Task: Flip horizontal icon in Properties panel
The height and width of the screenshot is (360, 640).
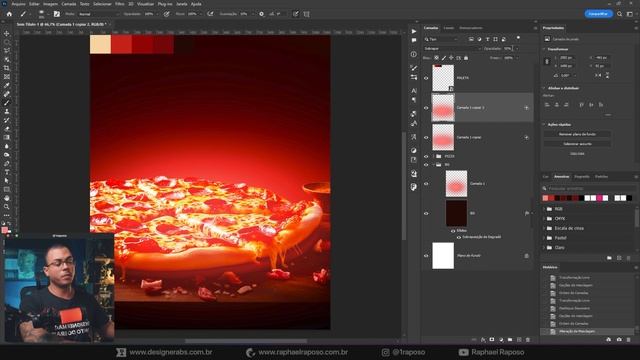Action: click(598, 75)
